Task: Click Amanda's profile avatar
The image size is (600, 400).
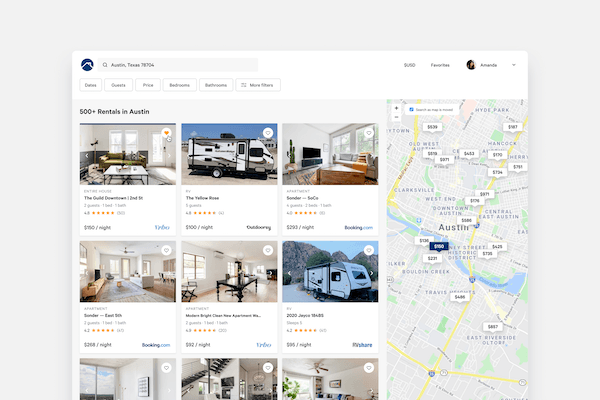Action: tap(471, 65)
